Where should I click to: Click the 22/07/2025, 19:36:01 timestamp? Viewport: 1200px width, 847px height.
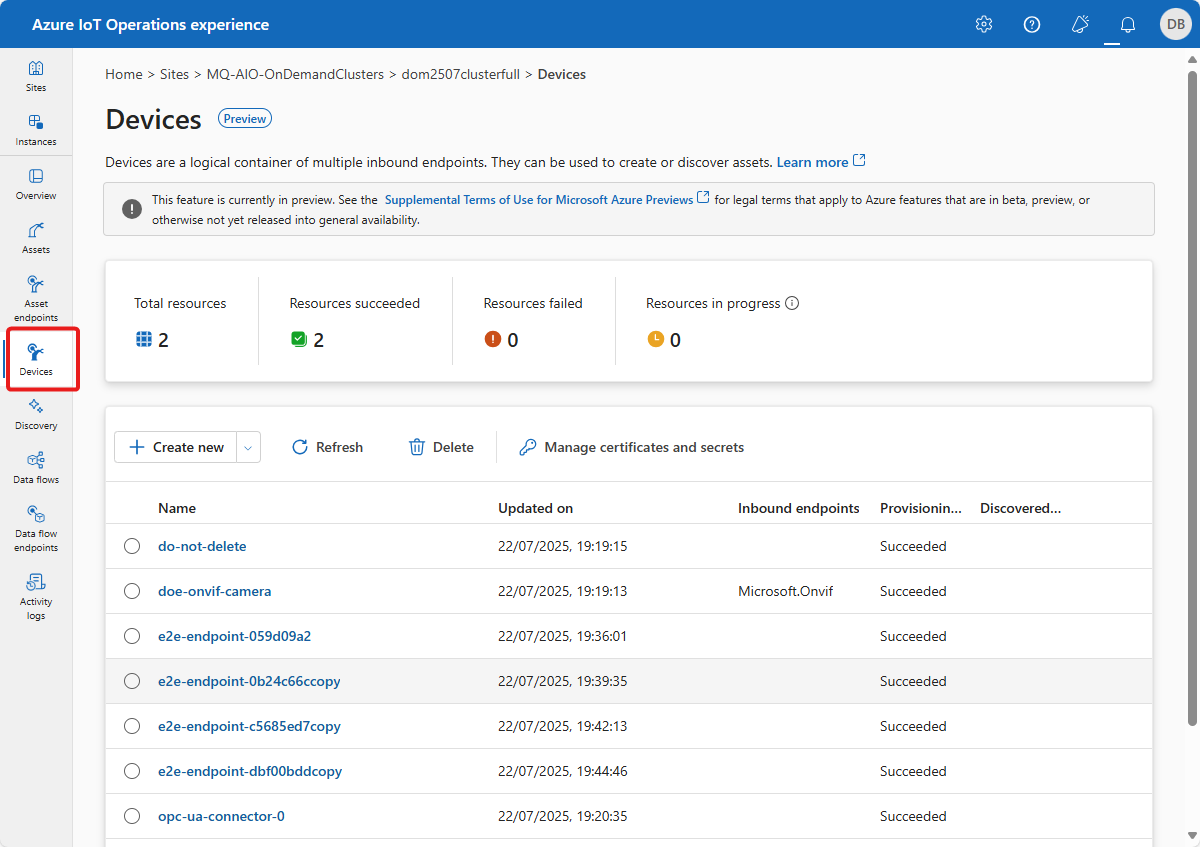click(562, 636)
